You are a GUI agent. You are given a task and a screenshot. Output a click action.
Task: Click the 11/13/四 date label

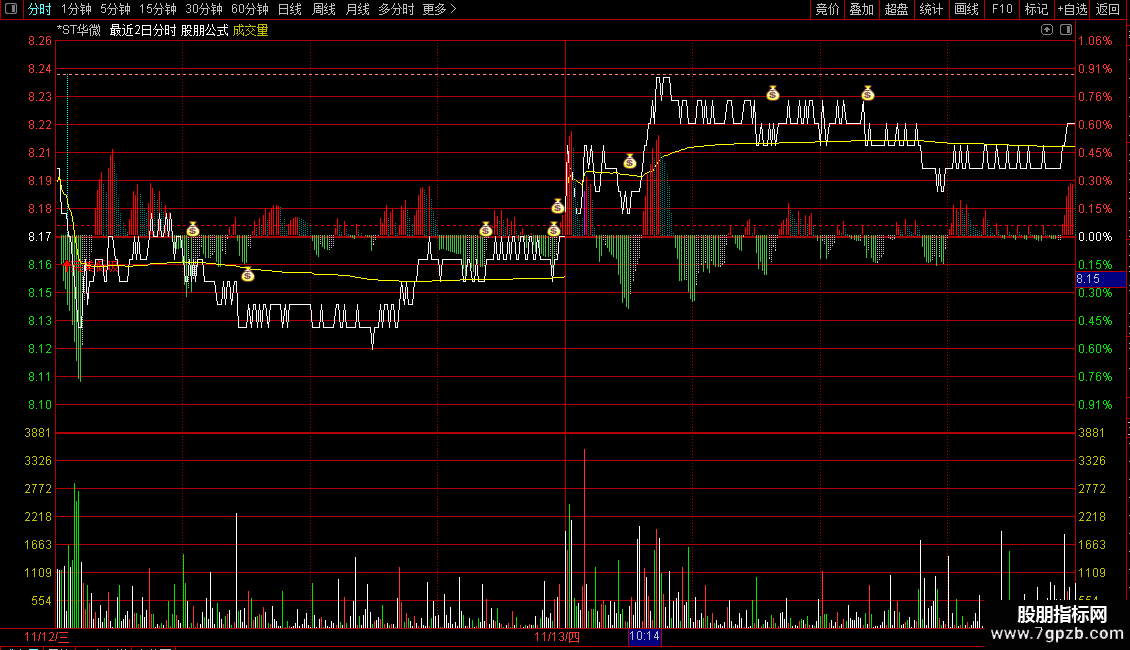tap(557, 636)
